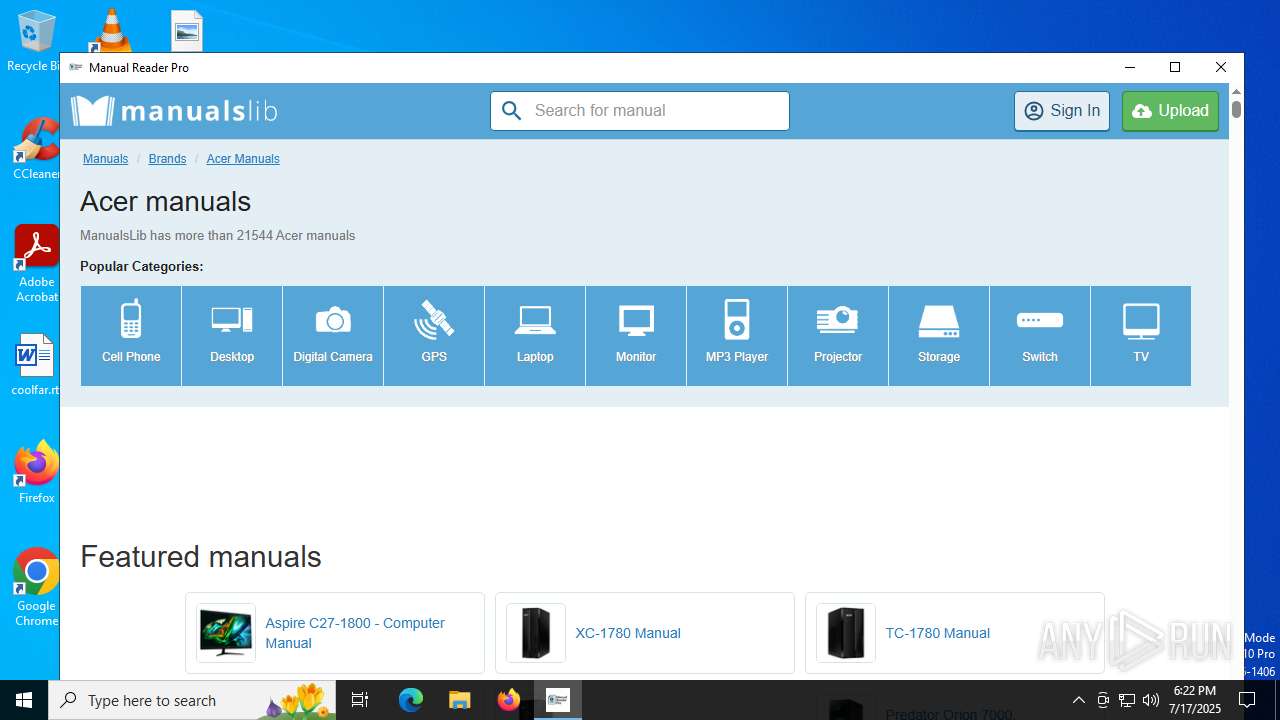Open the Laptop category

[x=535, y=336]
